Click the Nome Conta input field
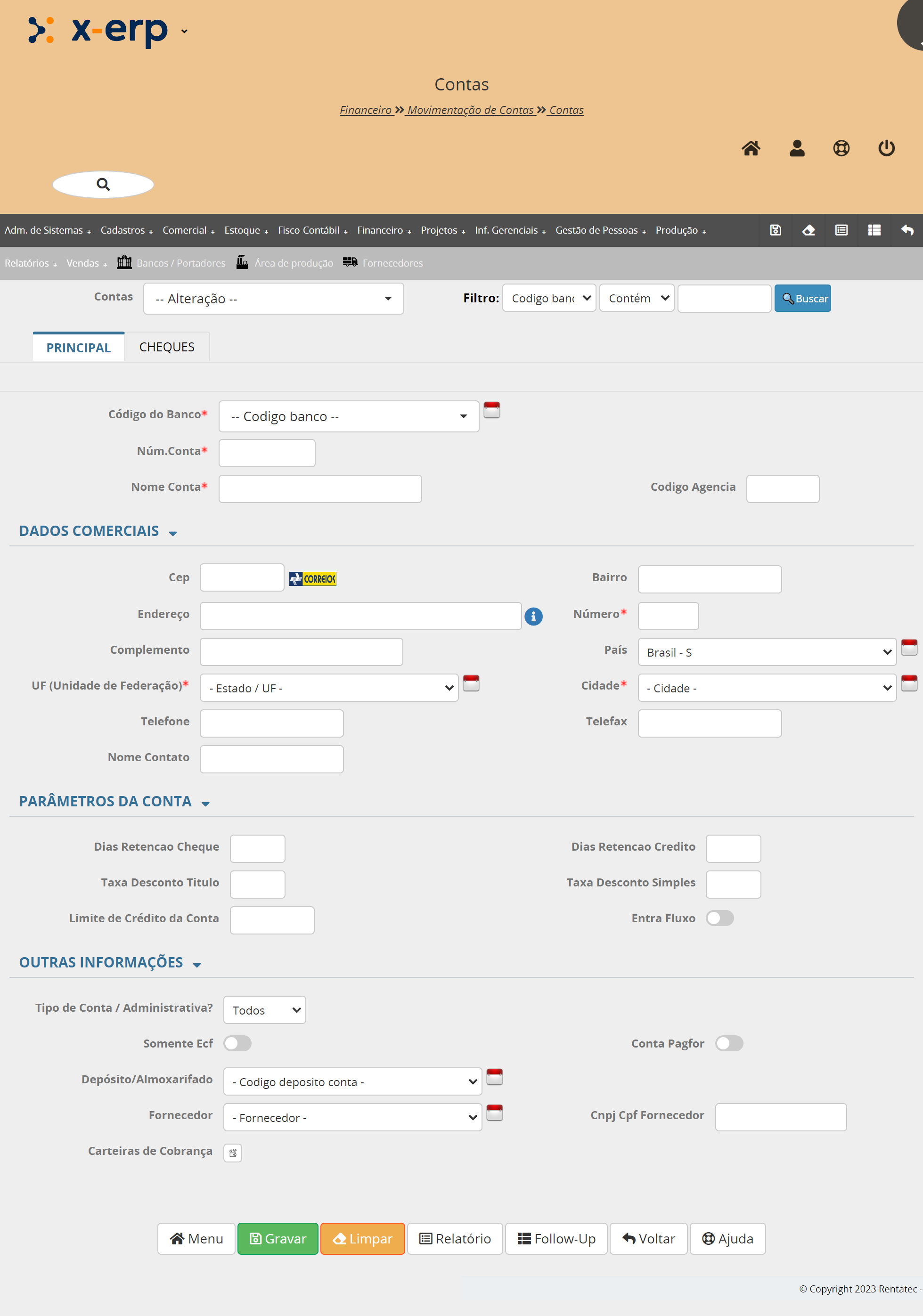Viewport: 923px width, 1316px height. [320, 489]
